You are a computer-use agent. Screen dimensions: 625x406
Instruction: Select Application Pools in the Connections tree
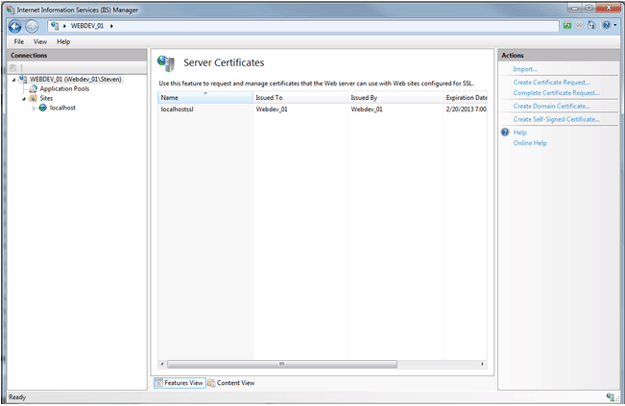coord(64,89)
